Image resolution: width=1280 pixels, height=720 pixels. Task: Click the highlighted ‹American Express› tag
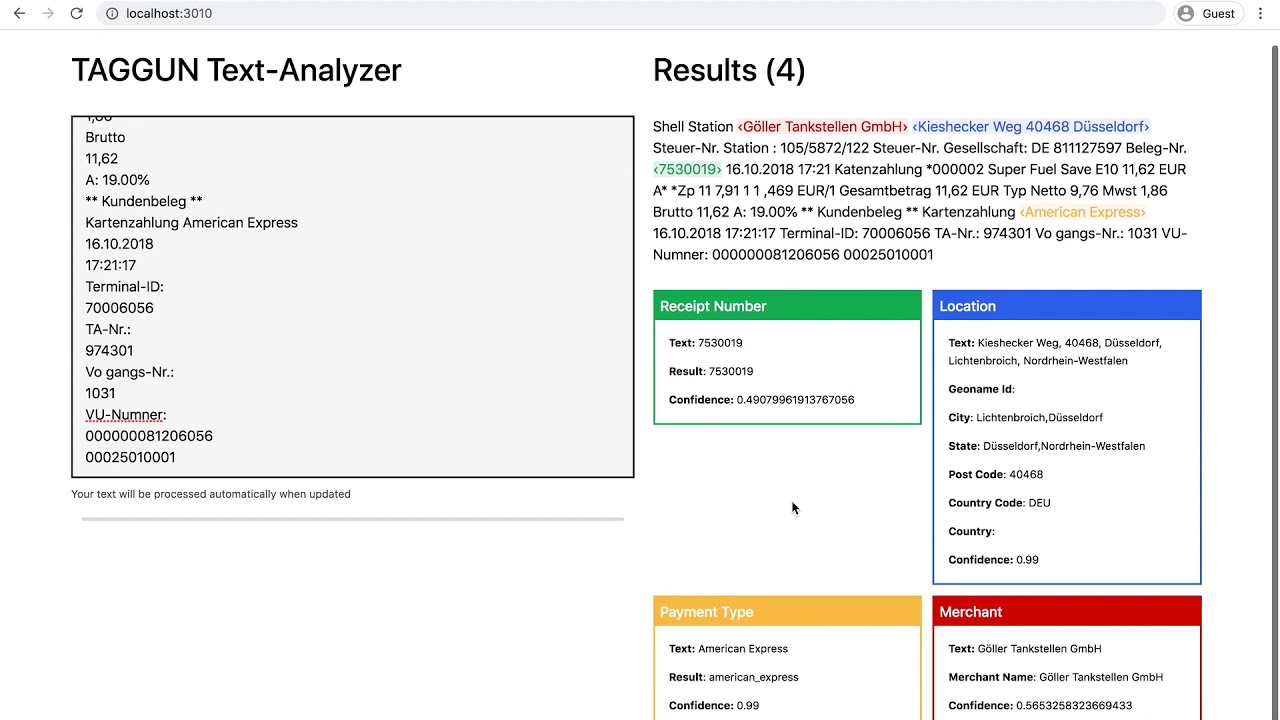coord(1082,212)
